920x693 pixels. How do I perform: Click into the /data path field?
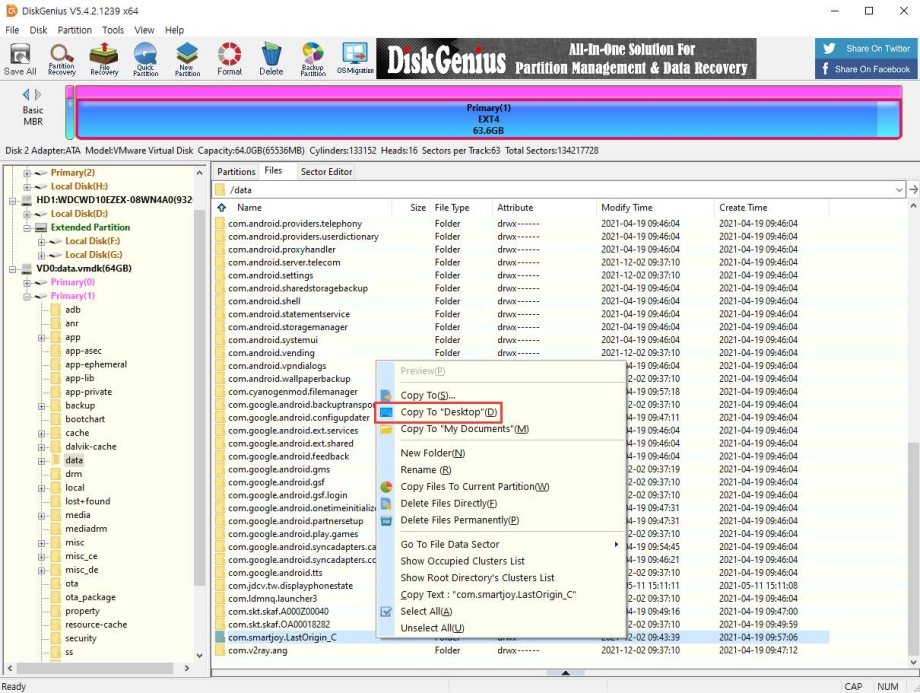point(557,190)
